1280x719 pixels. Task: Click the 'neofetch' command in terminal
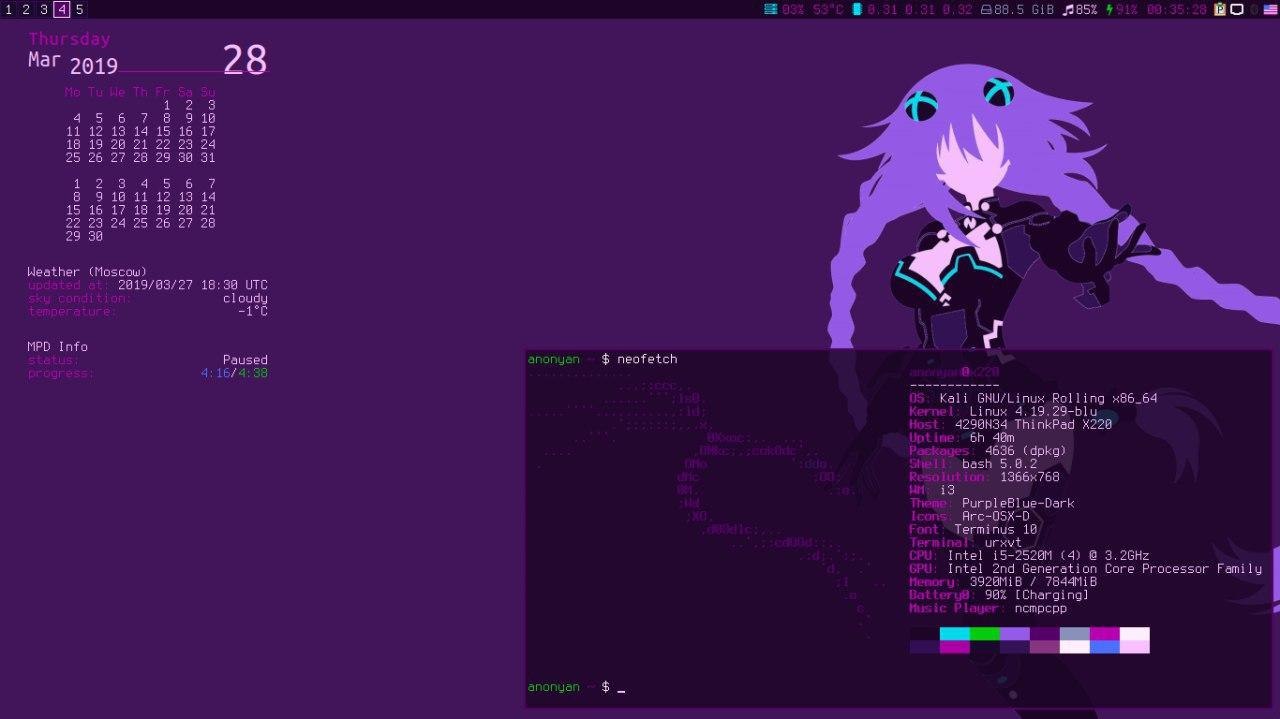pos(647,359)
